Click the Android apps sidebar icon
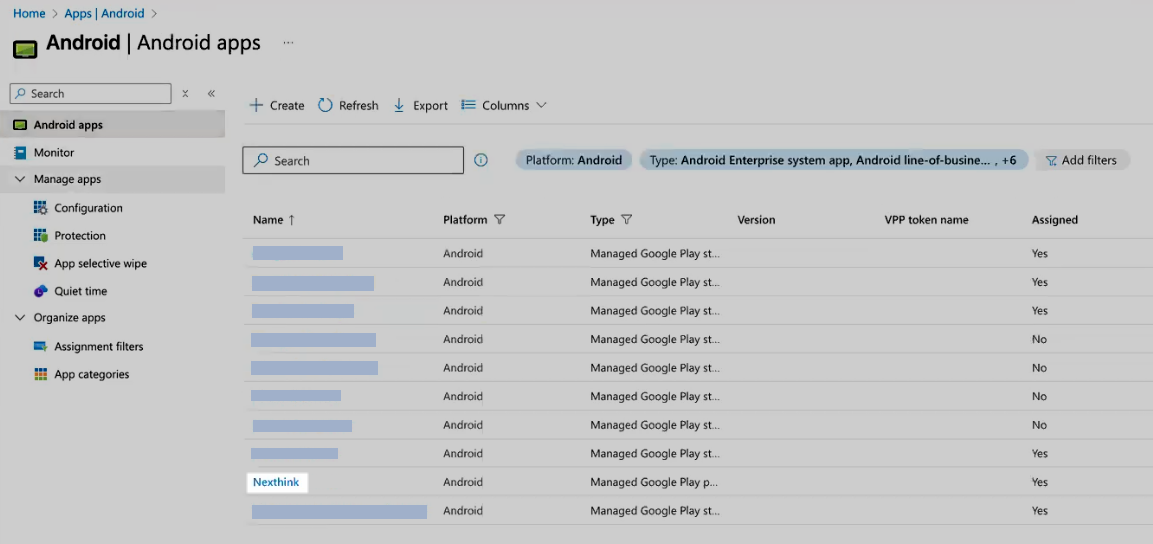The width and height of the screenshot is (1153, 544). click(x=21, y=125)
